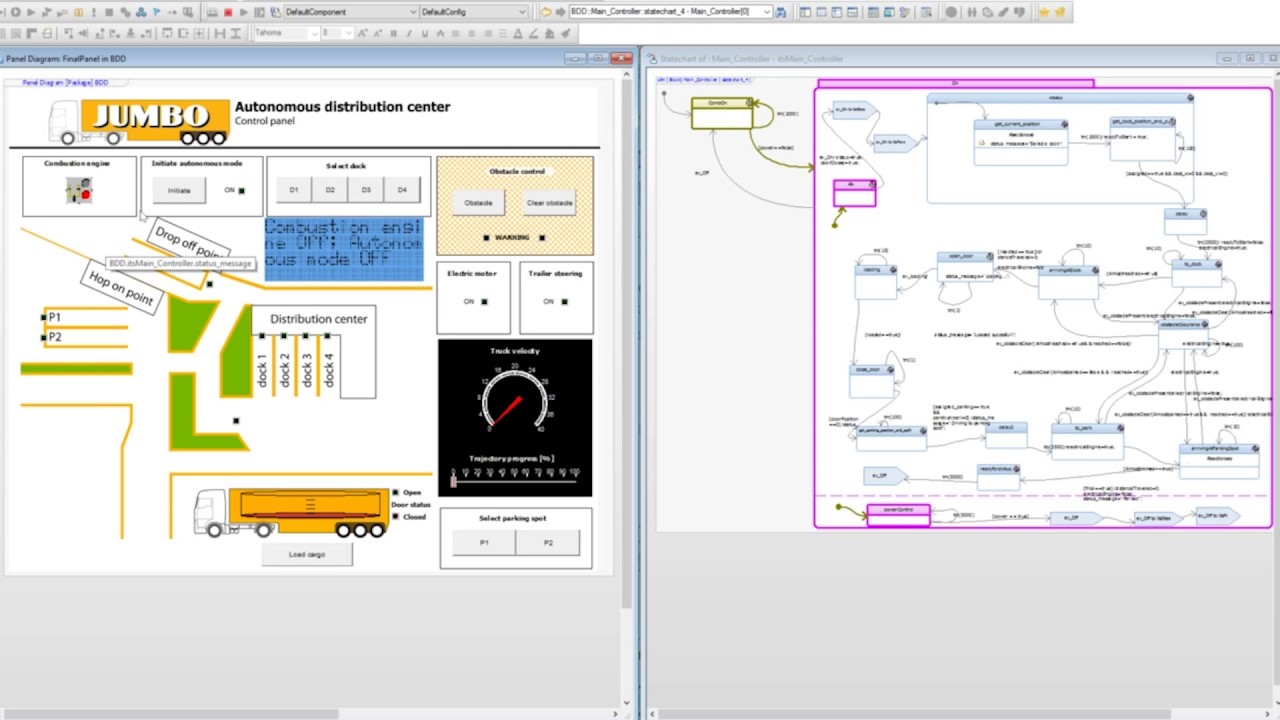Click the Clear obstacle button
Image resolution: width=1280 pixels, height=720 pixels.
(x=549, y=203)
